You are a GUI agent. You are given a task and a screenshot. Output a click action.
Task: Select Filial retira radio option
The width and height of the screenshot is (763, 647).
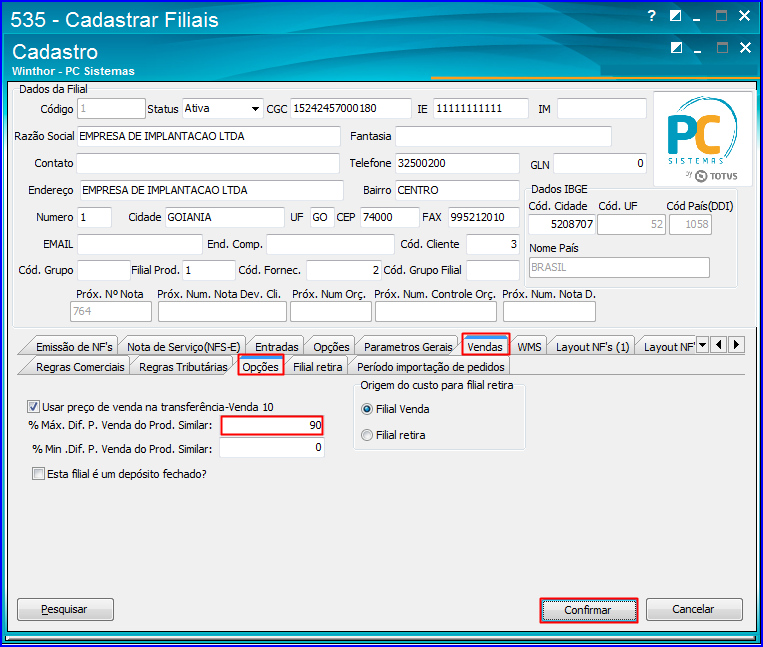coord(367,435)
